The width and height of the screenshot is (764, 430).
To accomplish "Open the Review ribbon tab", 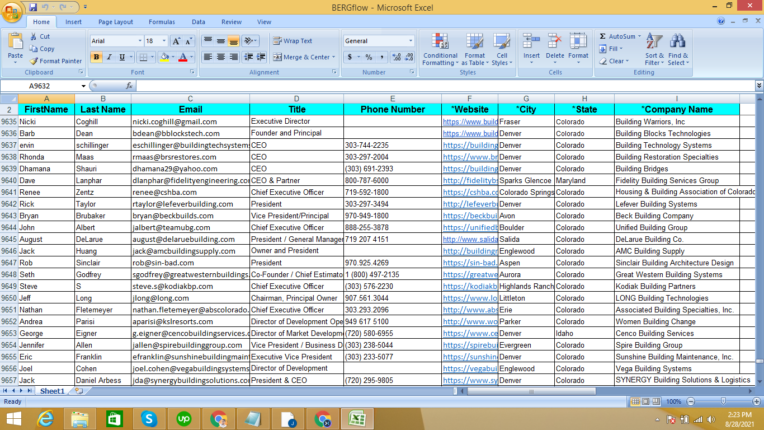I will pos(231,22).
